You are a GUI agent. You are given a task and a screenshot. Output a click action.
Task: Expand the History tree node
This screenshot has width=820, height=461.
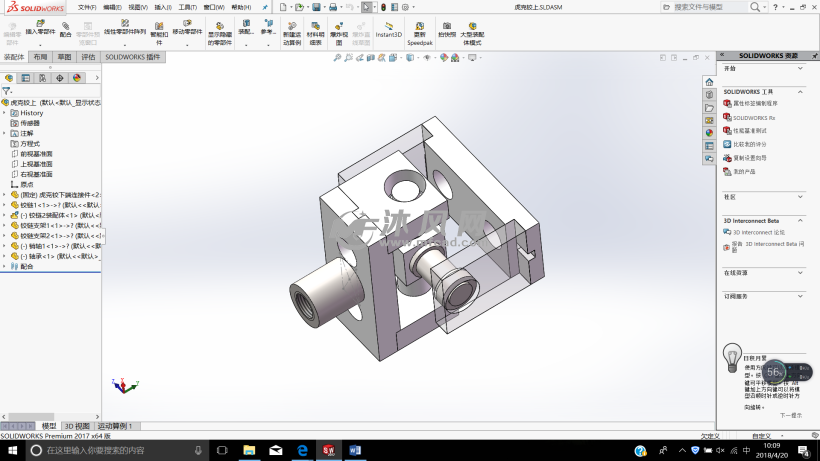pyautogui.click(x=5, y=113)
